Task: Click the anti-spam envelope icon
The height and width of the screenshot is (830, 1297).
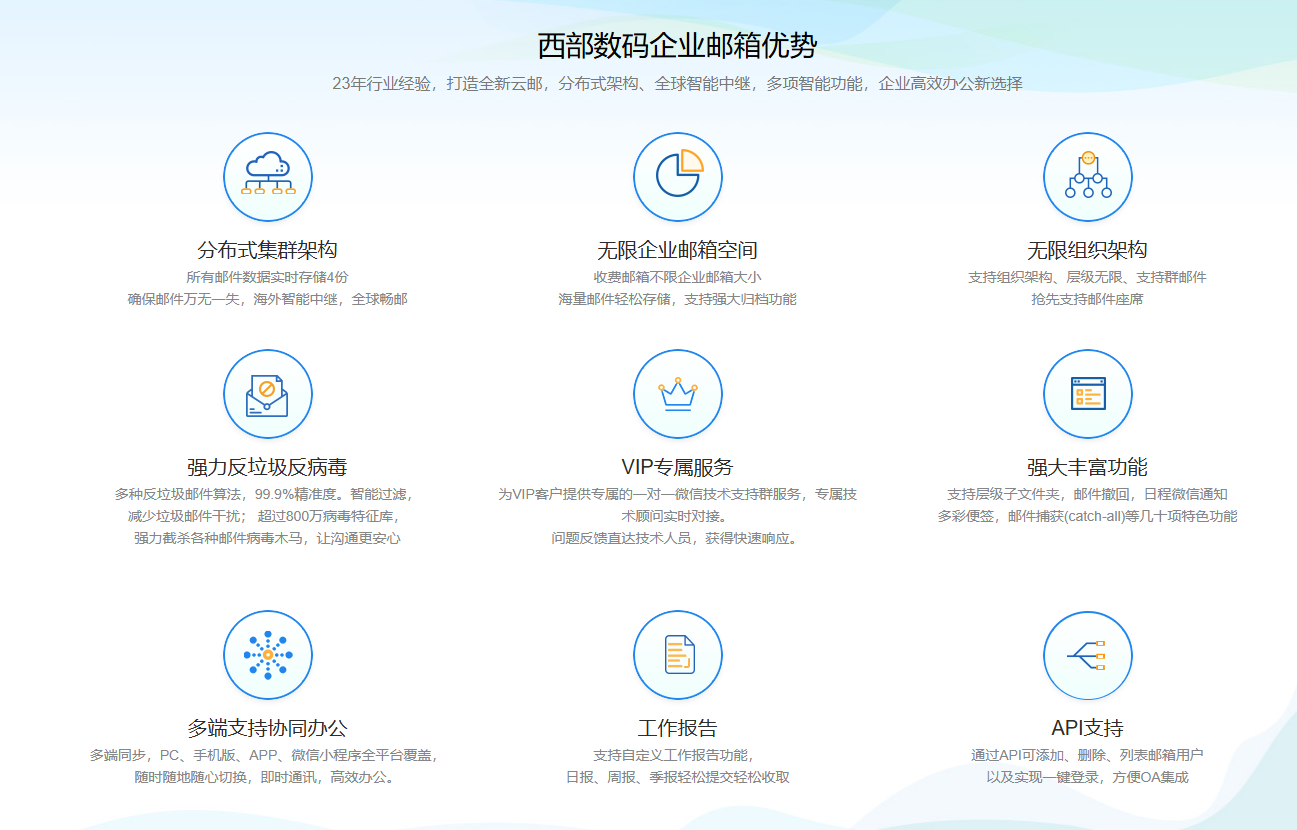Action: coord(268,393)
